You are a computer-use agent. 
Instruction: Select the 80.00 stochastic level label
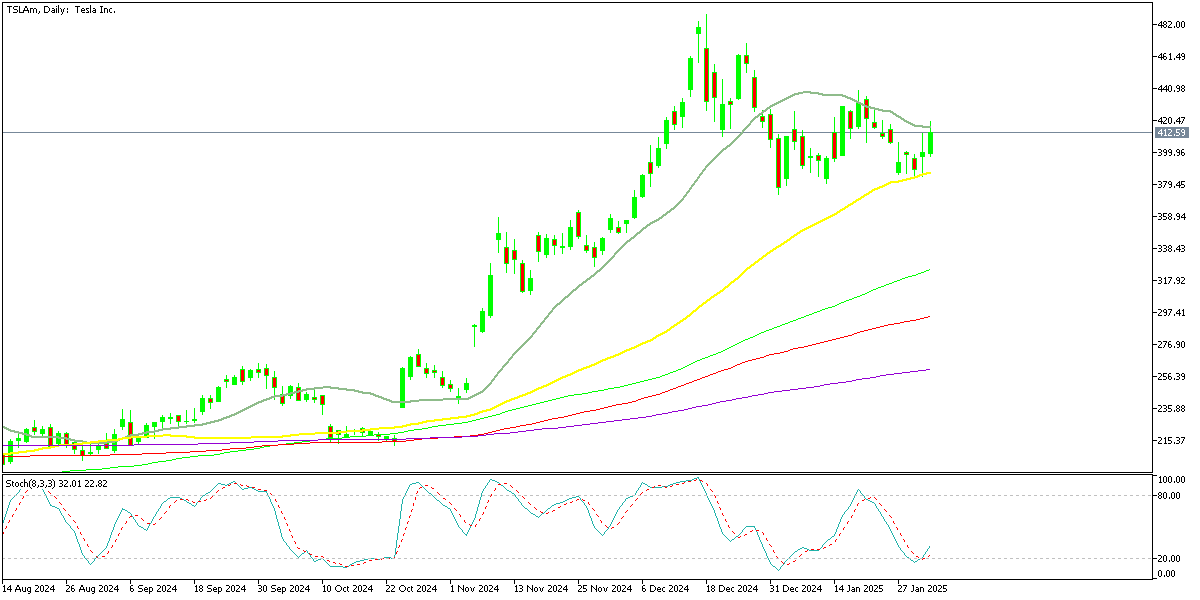1169,495
